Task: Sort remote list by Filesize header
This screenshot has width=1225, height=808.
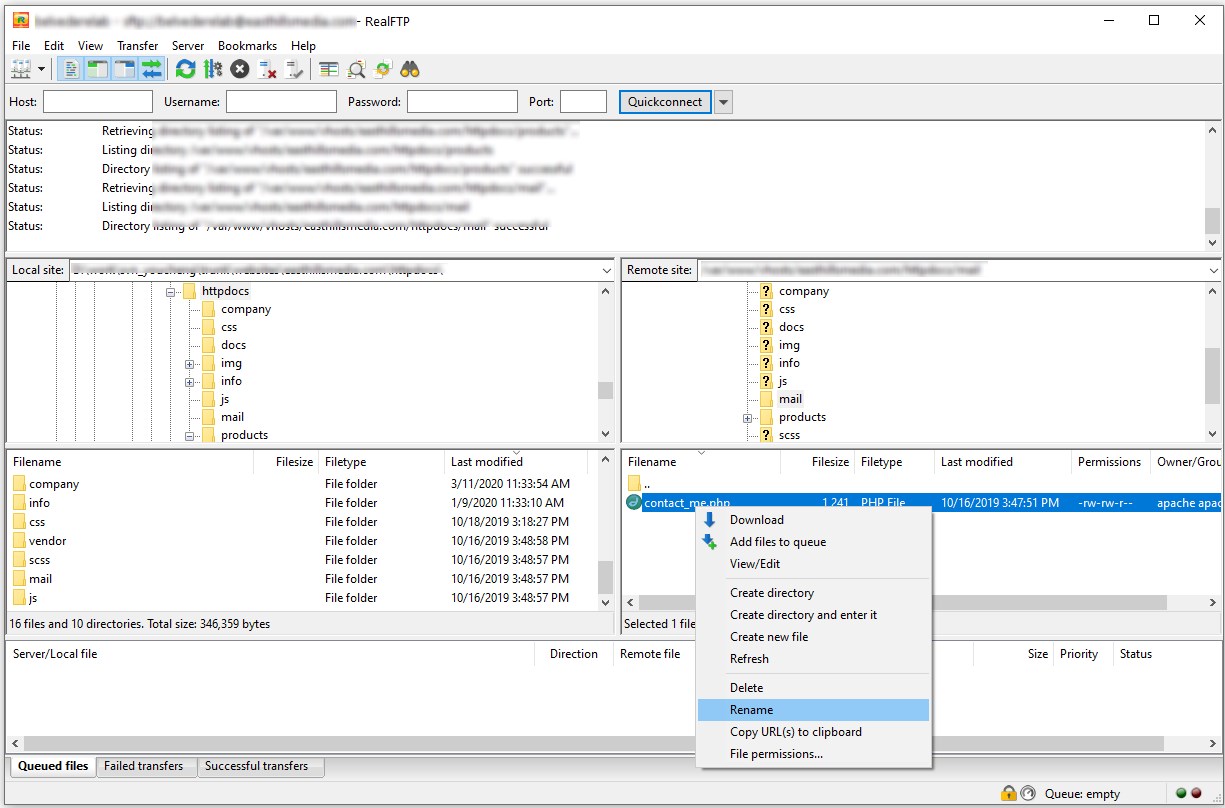Action: (x=817, y=462)
